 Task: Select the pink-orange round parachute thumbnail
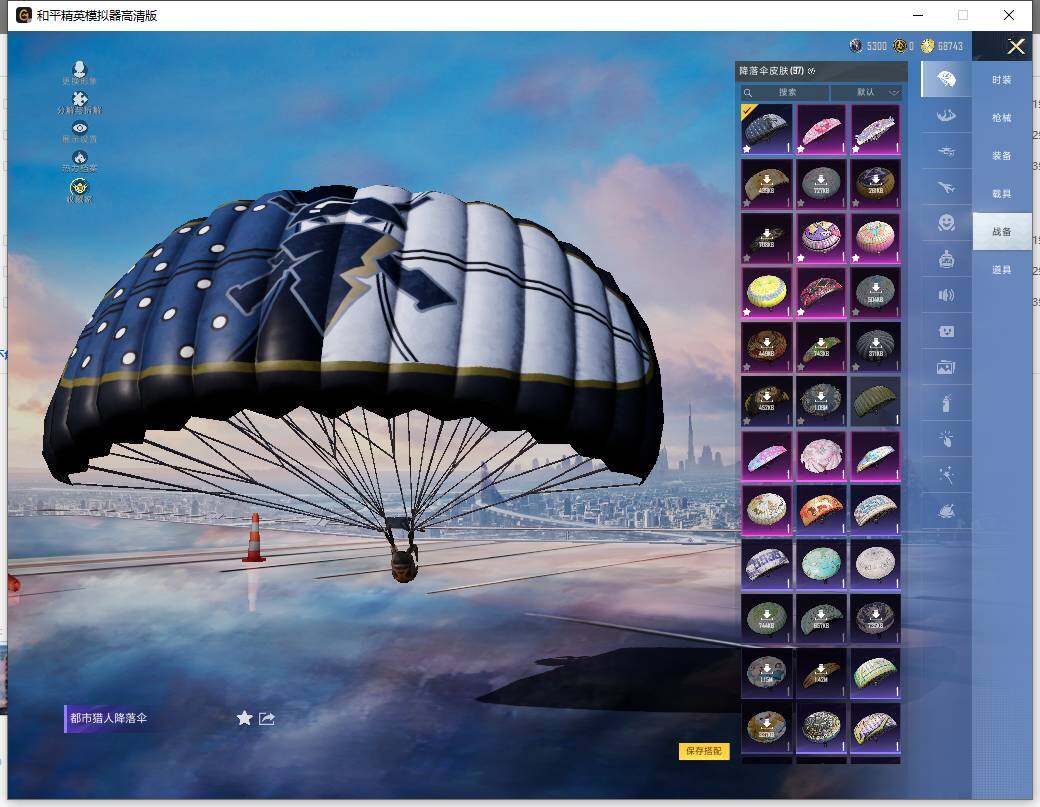[x=876, y=238]
